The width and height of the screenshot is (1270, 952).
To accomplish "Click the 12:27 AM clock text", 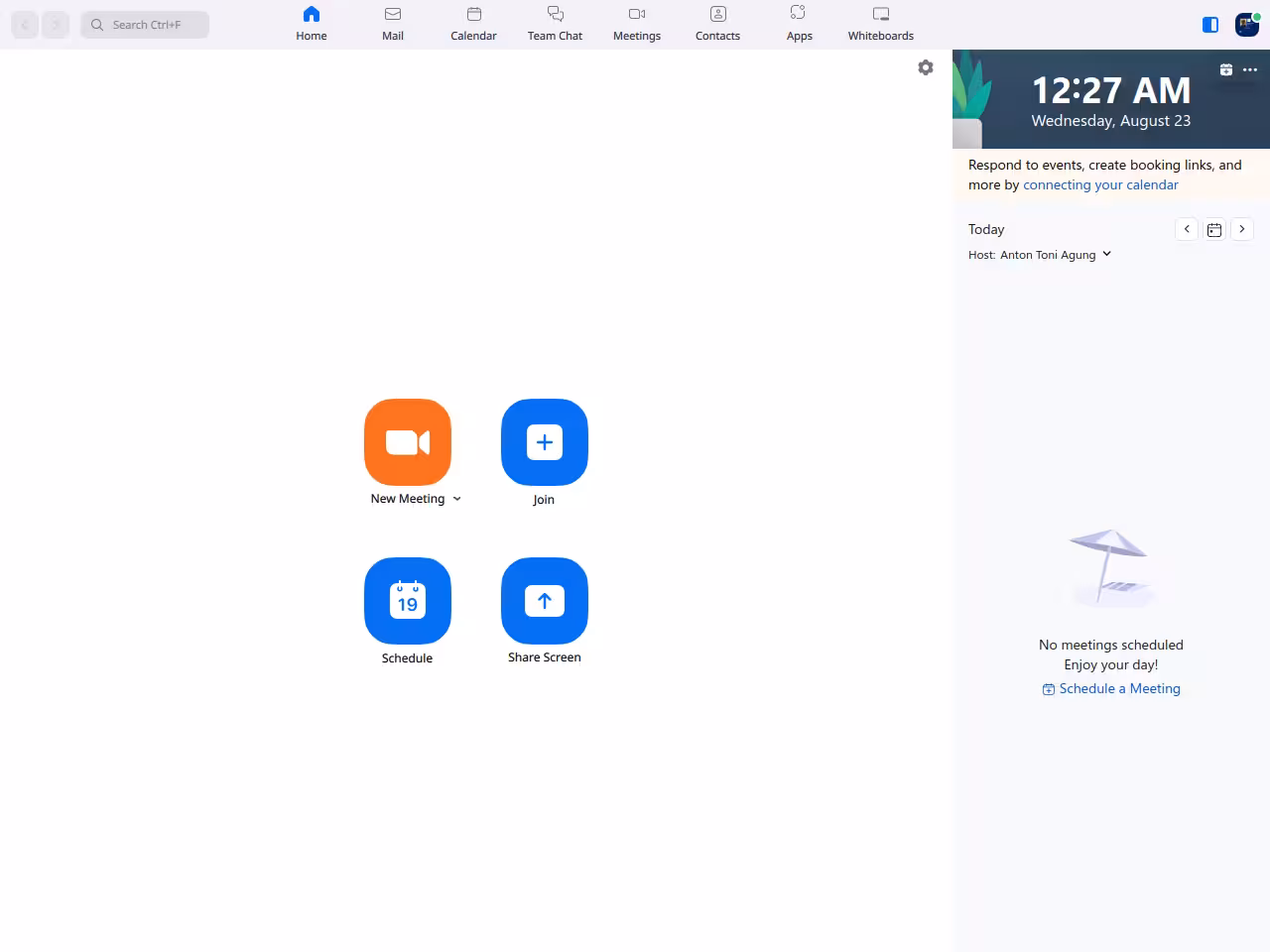I will coord(1111,90).
